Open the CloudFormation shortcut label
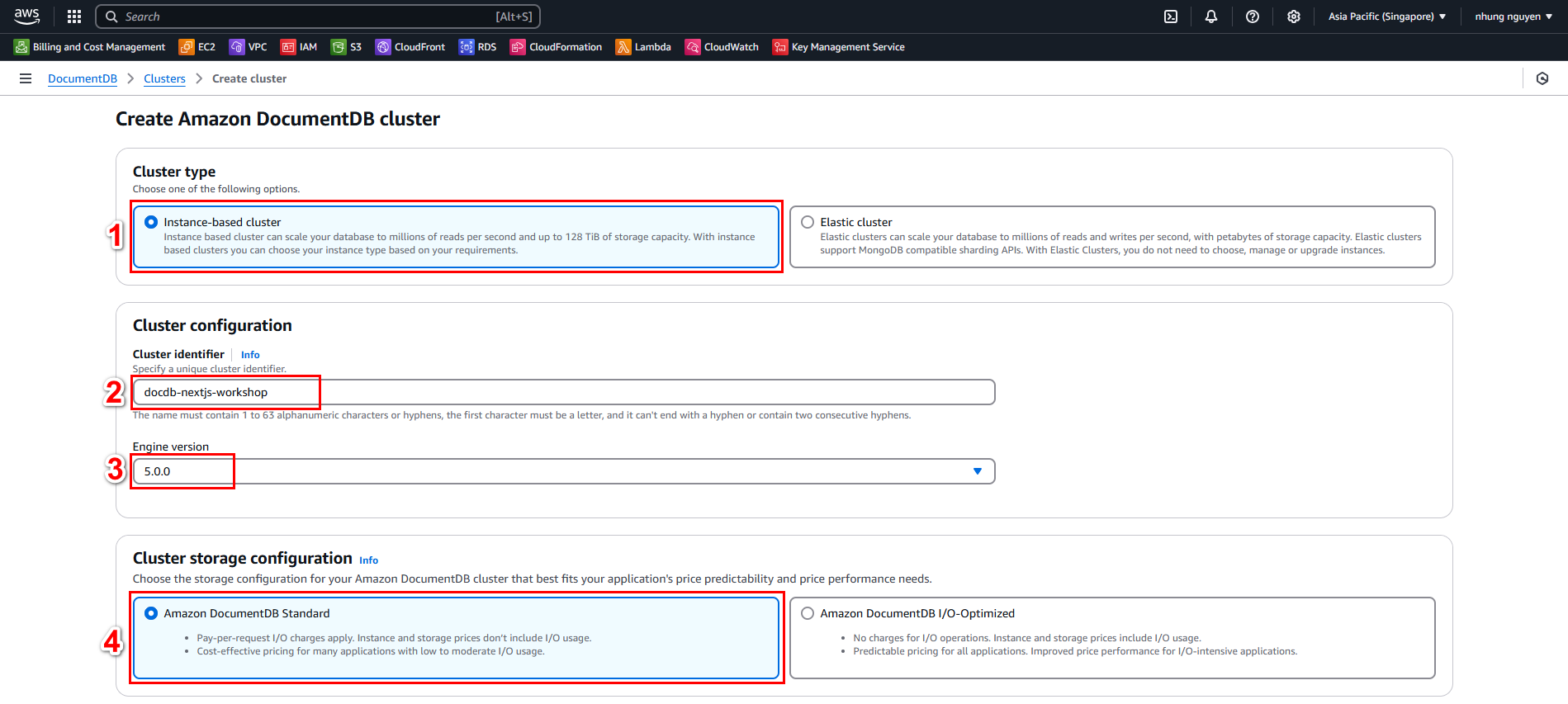1568x704 pixels. pyautogui.click(x=566, y=47)
